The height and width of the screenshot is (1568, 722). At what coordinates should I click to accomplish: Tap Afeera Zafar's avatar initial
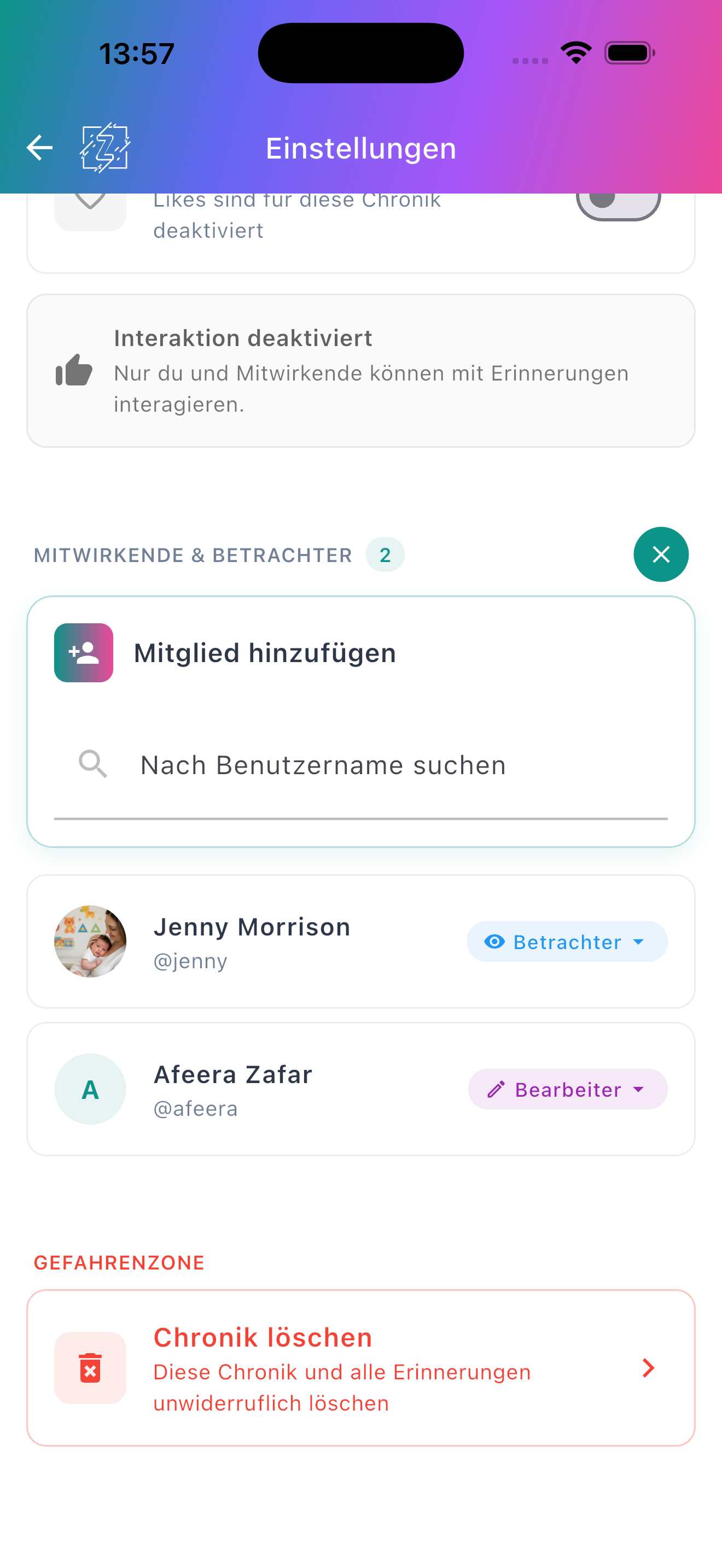(90, 1089)
